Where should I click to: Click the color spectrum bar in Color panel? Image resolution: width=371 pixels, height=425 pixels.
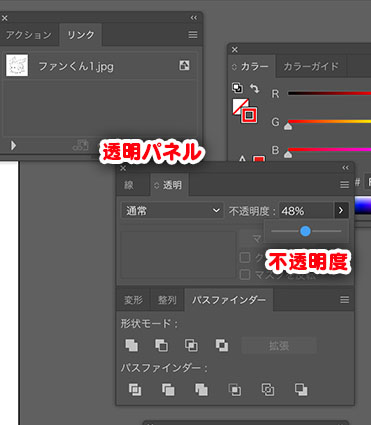[x=363, y=205]
